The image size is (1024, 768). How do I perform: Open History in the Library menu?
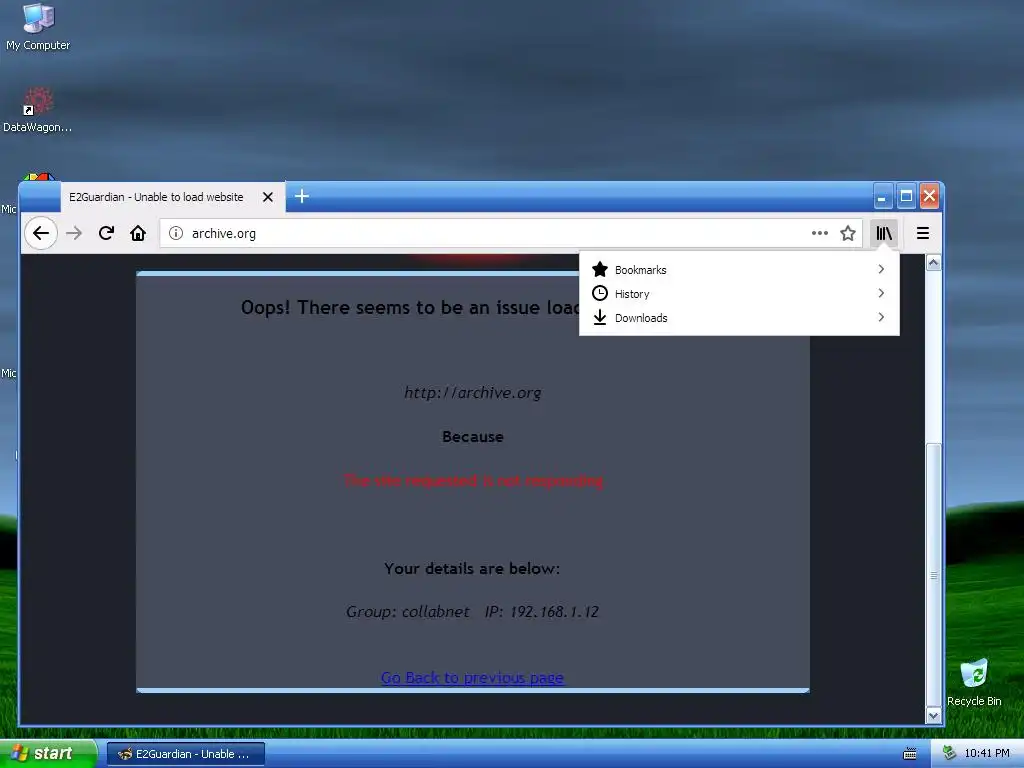[x=739, y=294]
